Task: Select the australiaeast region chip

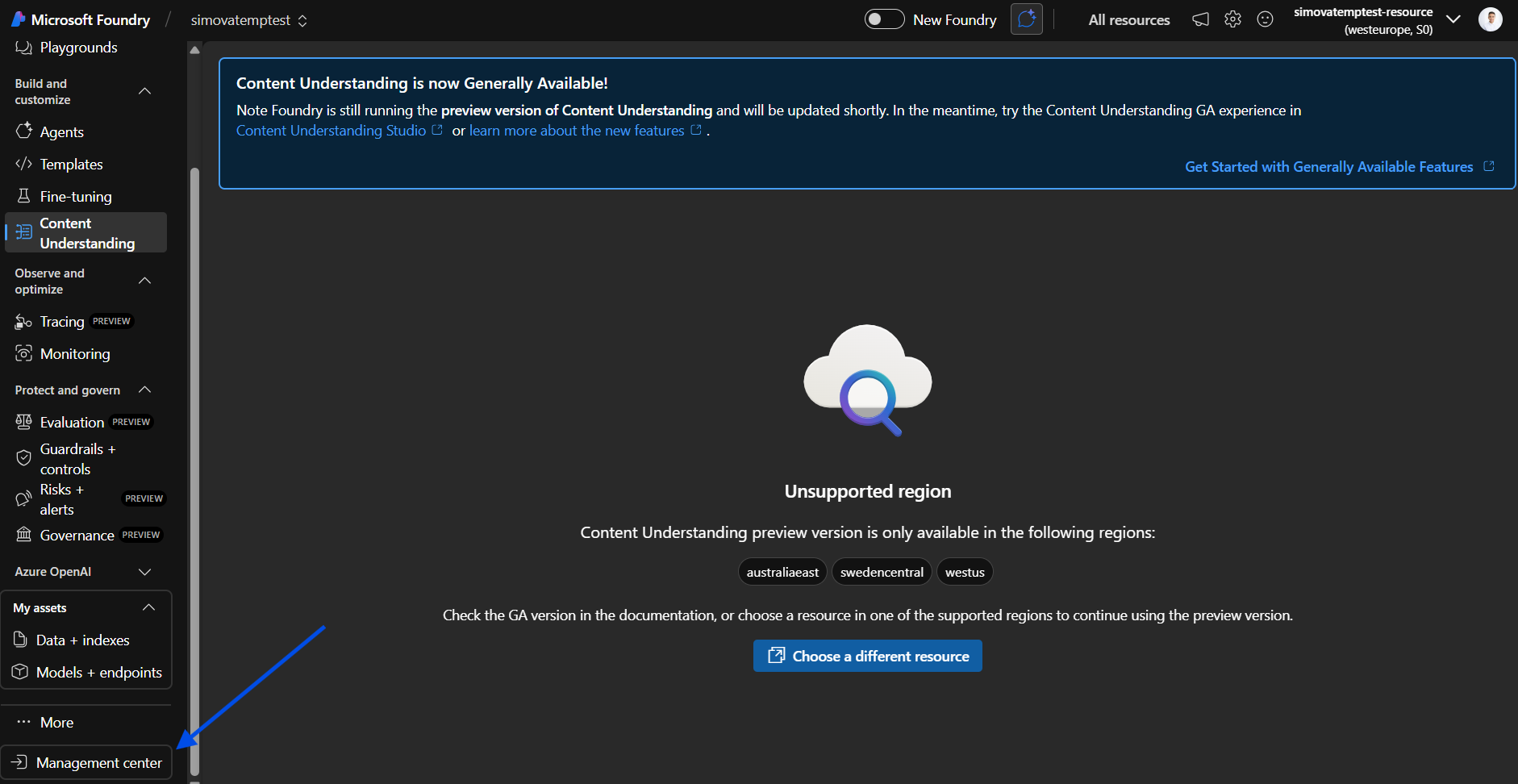Action: coord(782,572)
